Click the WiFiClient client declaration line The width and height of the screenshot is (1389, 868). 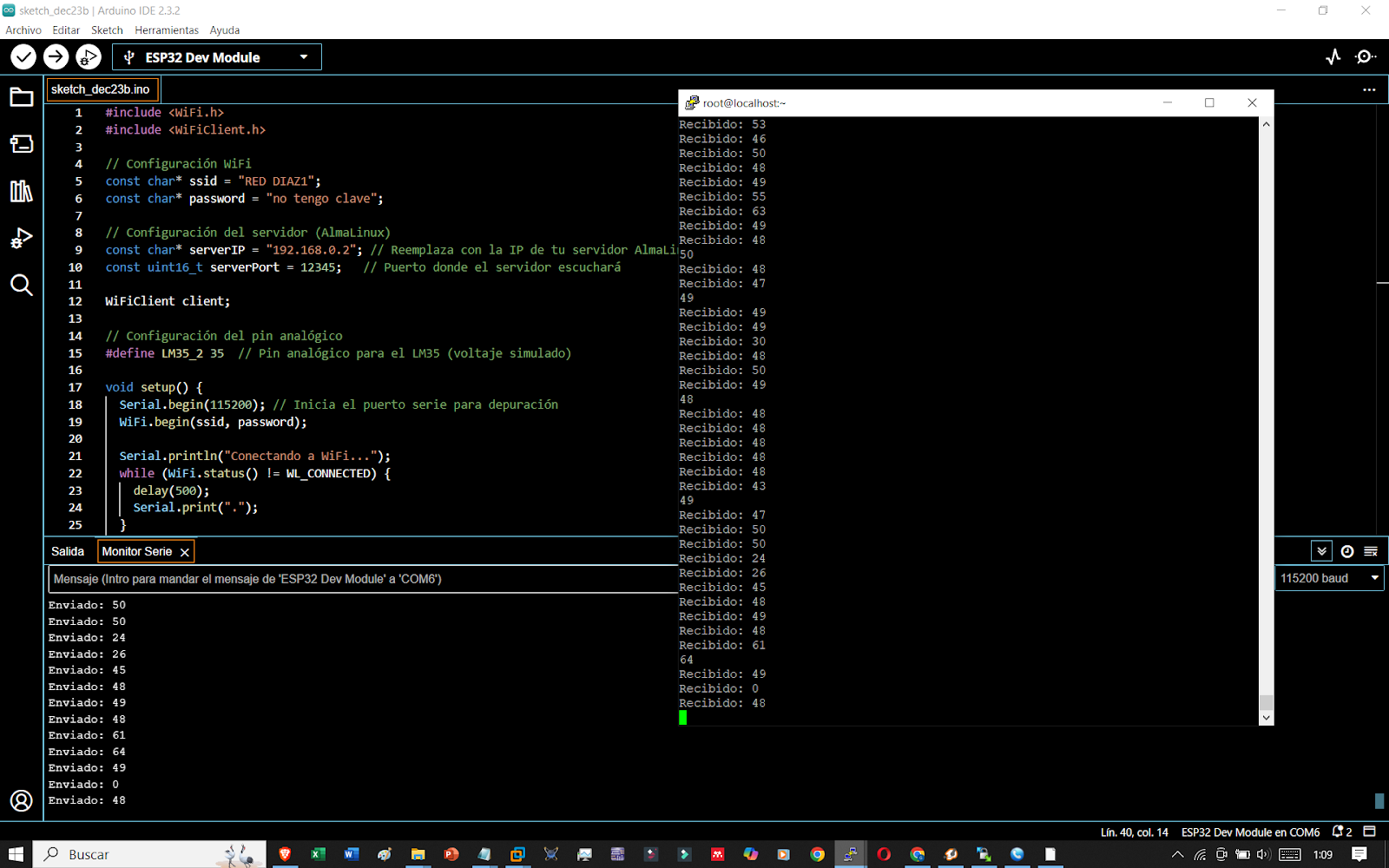pos(168,301)
